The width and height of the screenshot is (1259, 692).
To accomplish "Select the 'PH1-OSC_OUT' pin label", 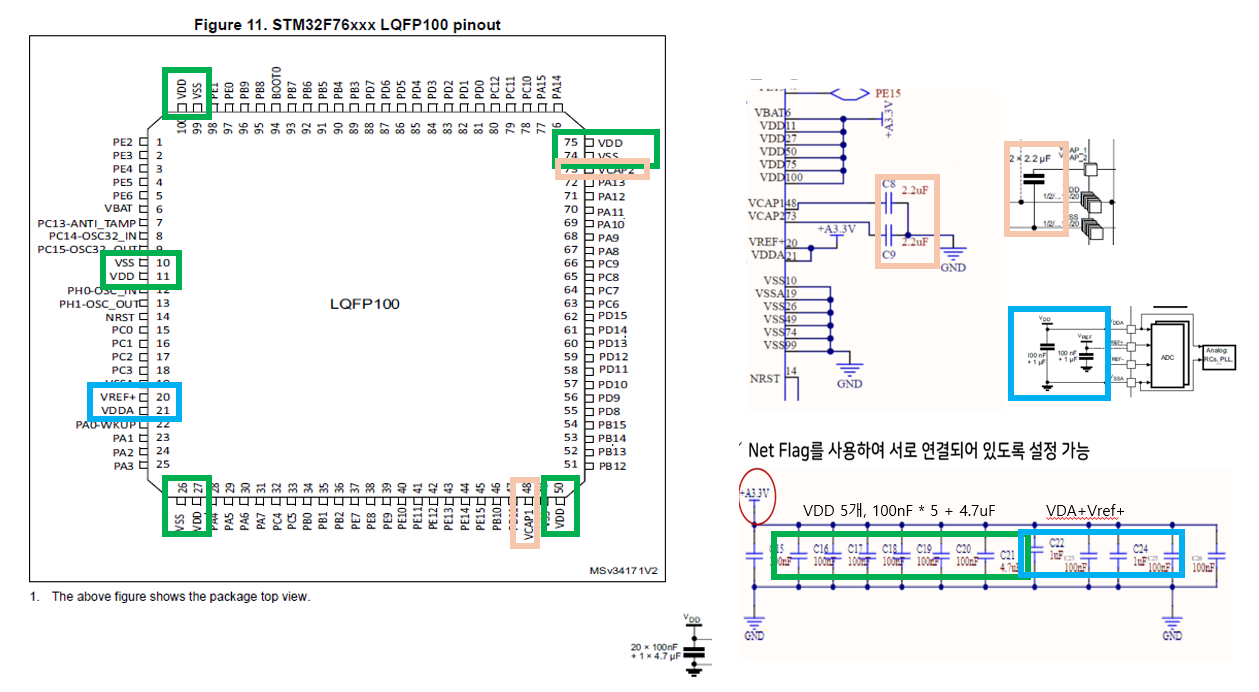I will pyautogui.click(x=97, y=303).
